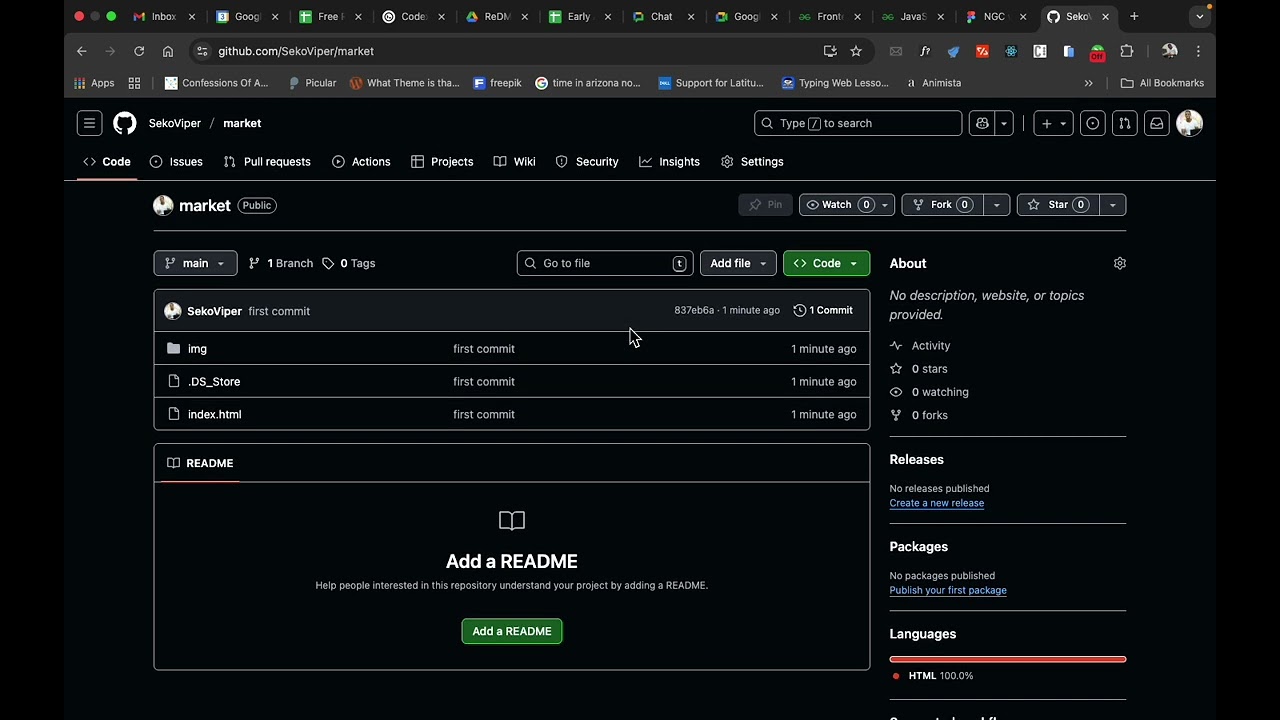The image size is (1280, 720).
Task: Open the notifications inbox icon
Action: (x=1157, y=123)
